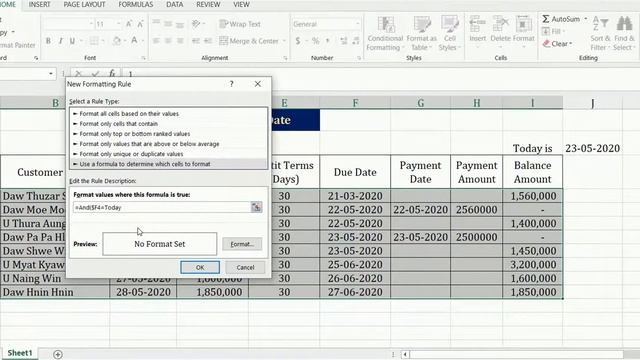Click the Clear eraser button
This screenshot has width=640, height=360.
(557, 44)
